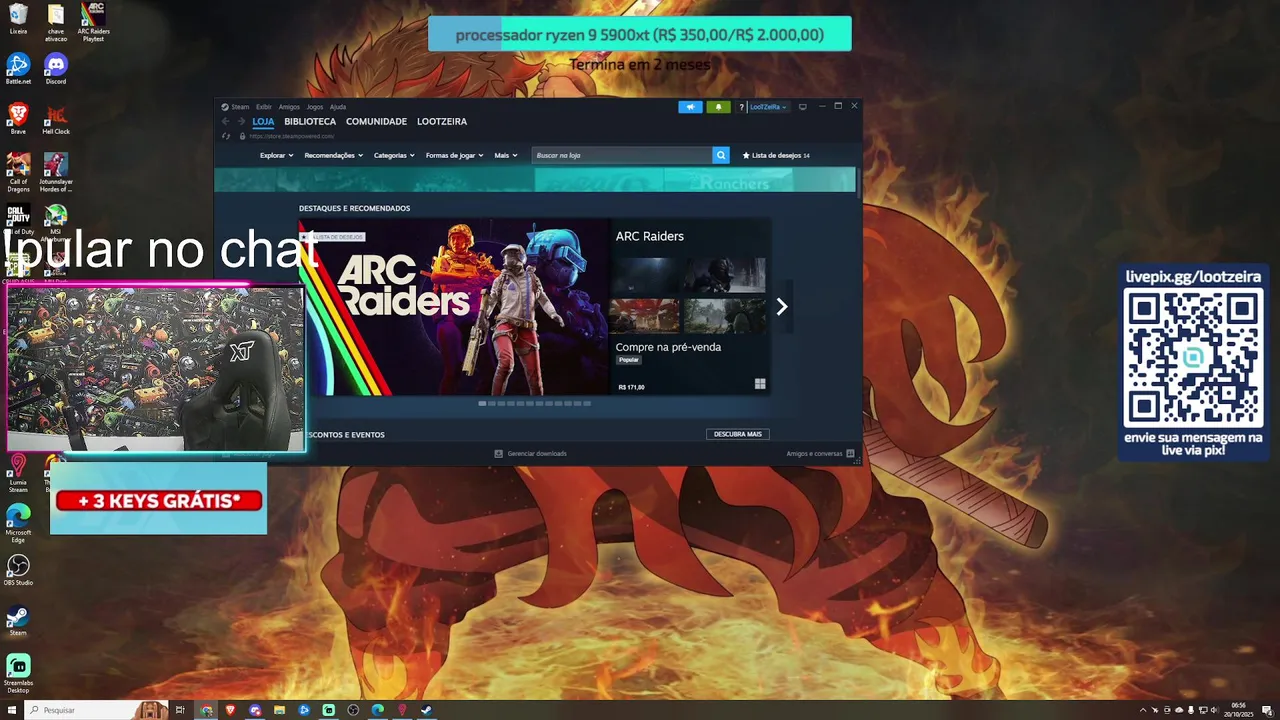Open the Amigos menu
The image size is (1280, 720).
289,107
